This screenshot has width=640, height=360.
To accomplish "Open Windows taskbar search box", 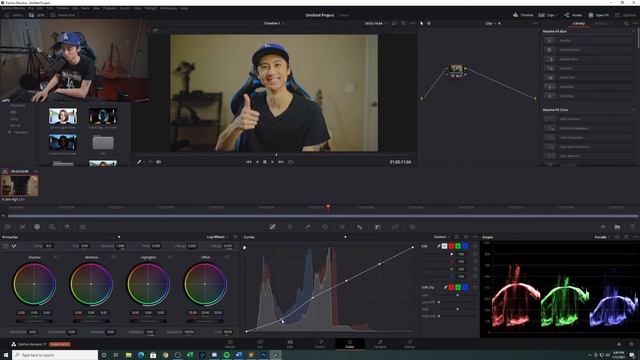I will pyautogui.click(x=55, y=355).
